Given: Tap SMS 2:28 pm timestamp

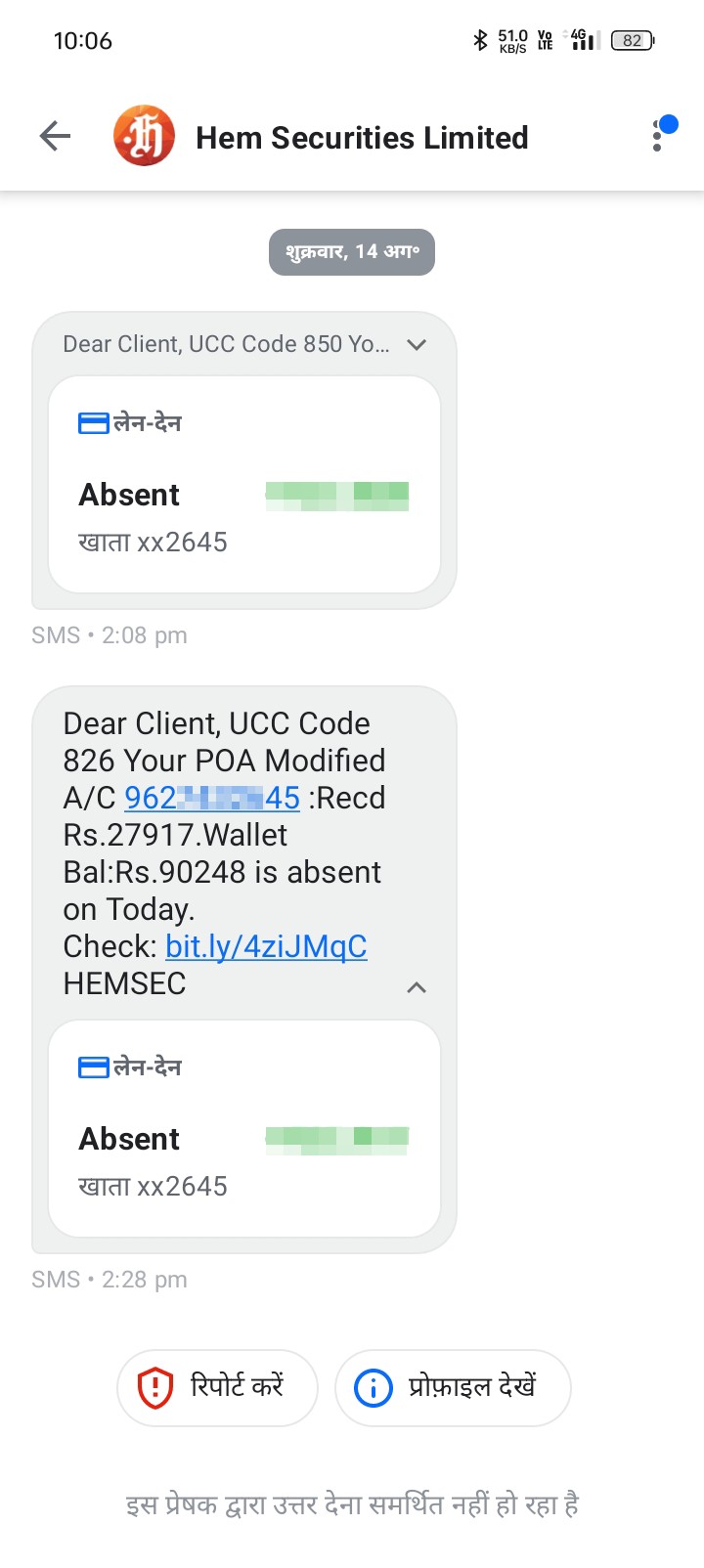Looking at the screenshot, I should tap(110, 1280).
